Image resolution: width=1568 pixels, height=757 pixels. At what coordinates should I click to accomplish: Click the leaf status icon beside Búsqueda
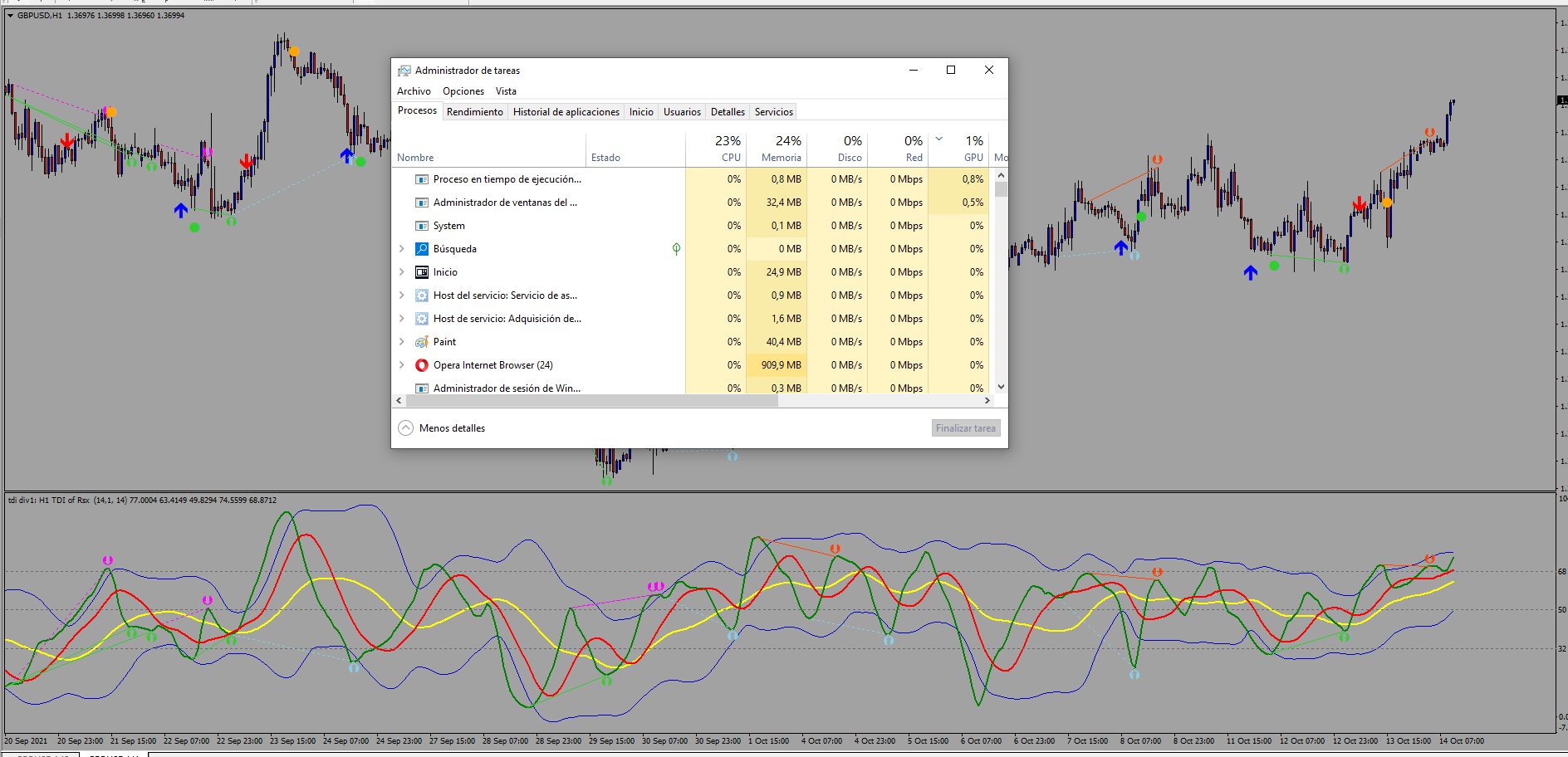click(x=676, y=248)
